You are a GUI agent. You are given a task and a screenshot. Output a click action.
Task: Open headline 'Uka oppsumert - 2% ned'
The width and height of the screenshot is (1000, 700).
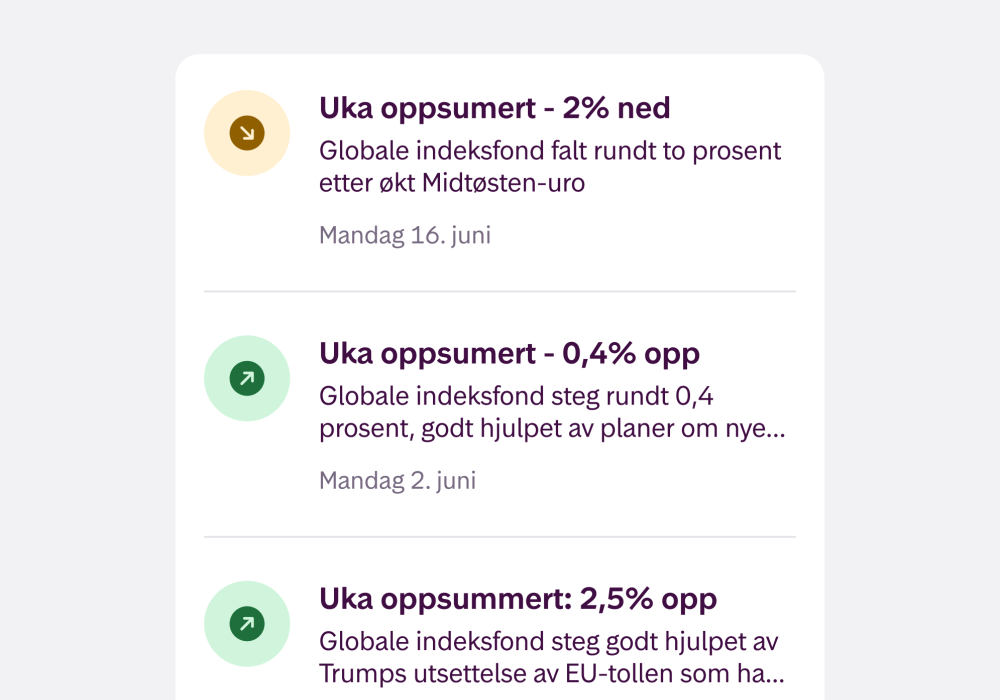click(494, 108)
